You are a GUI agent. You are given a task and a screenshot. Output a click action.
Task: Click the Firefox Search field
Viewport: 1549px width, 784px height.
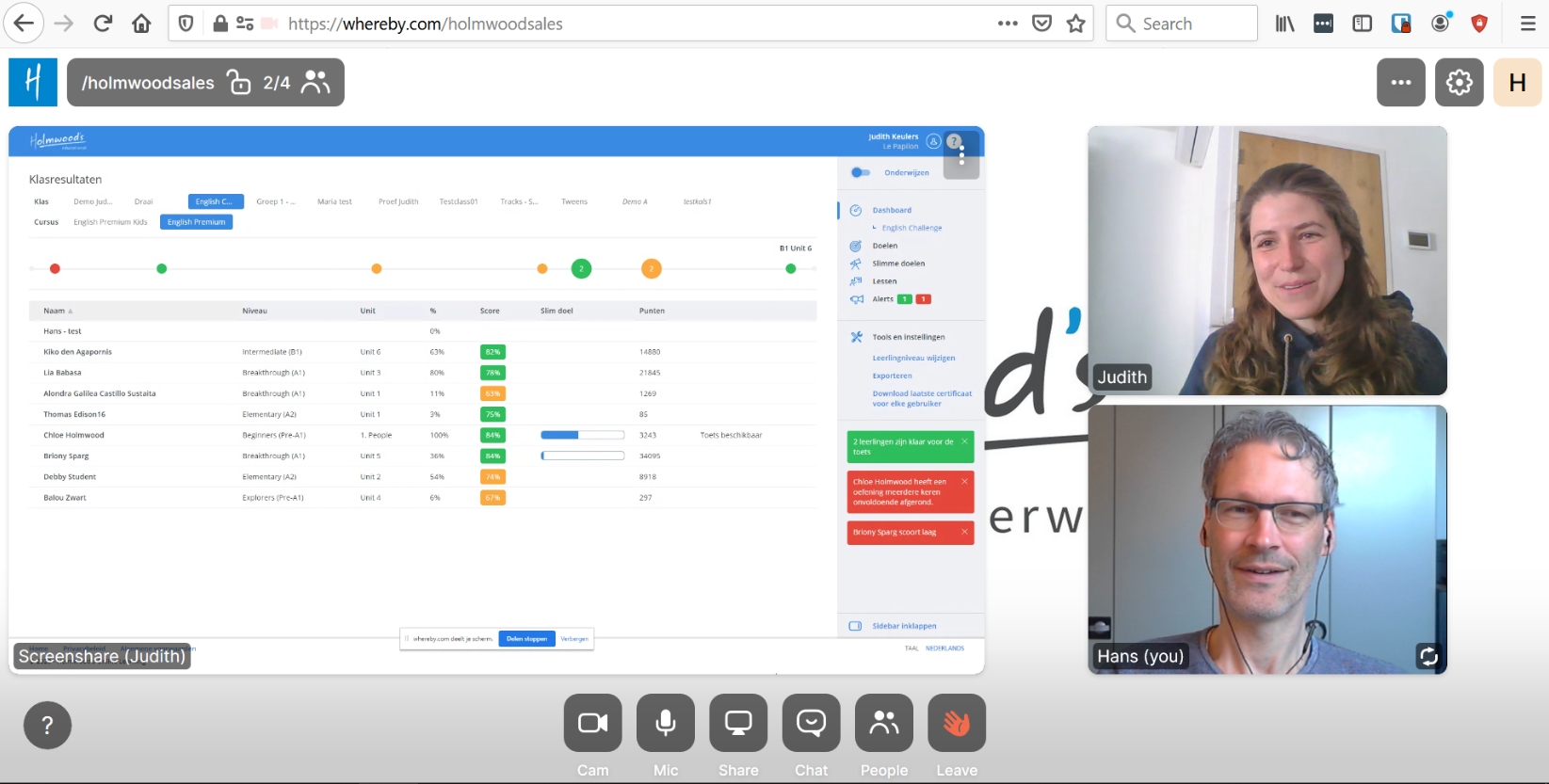(x=1182, y=24)
